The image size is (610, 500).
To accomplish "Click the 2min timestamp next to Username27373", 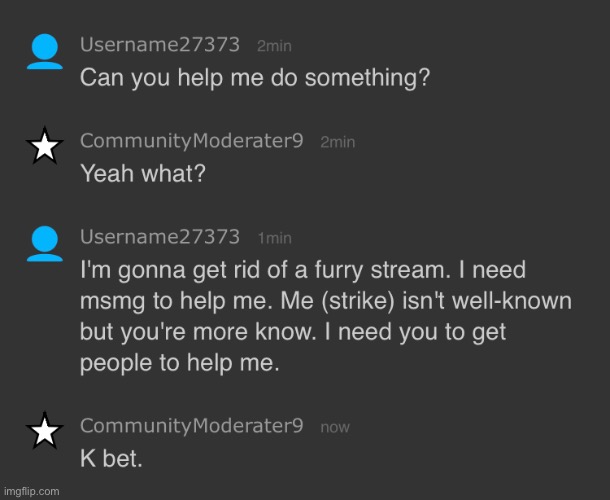I will click(274, 46).
